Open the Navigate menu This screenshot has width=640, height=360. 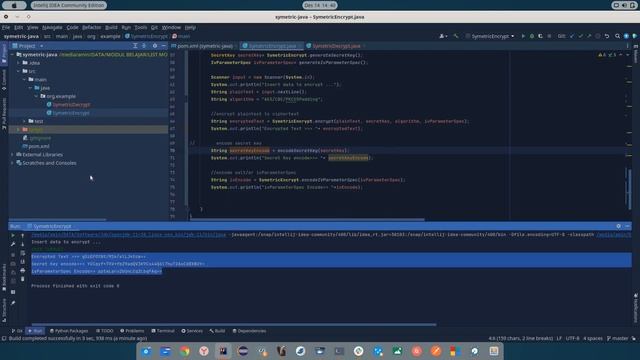pos(52,27)
